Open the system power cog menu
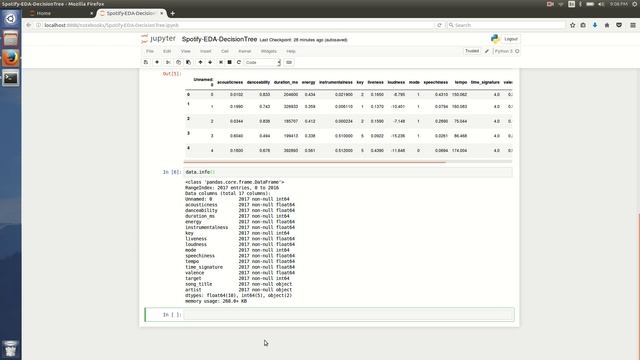640x360 pixels. [635, 4]
